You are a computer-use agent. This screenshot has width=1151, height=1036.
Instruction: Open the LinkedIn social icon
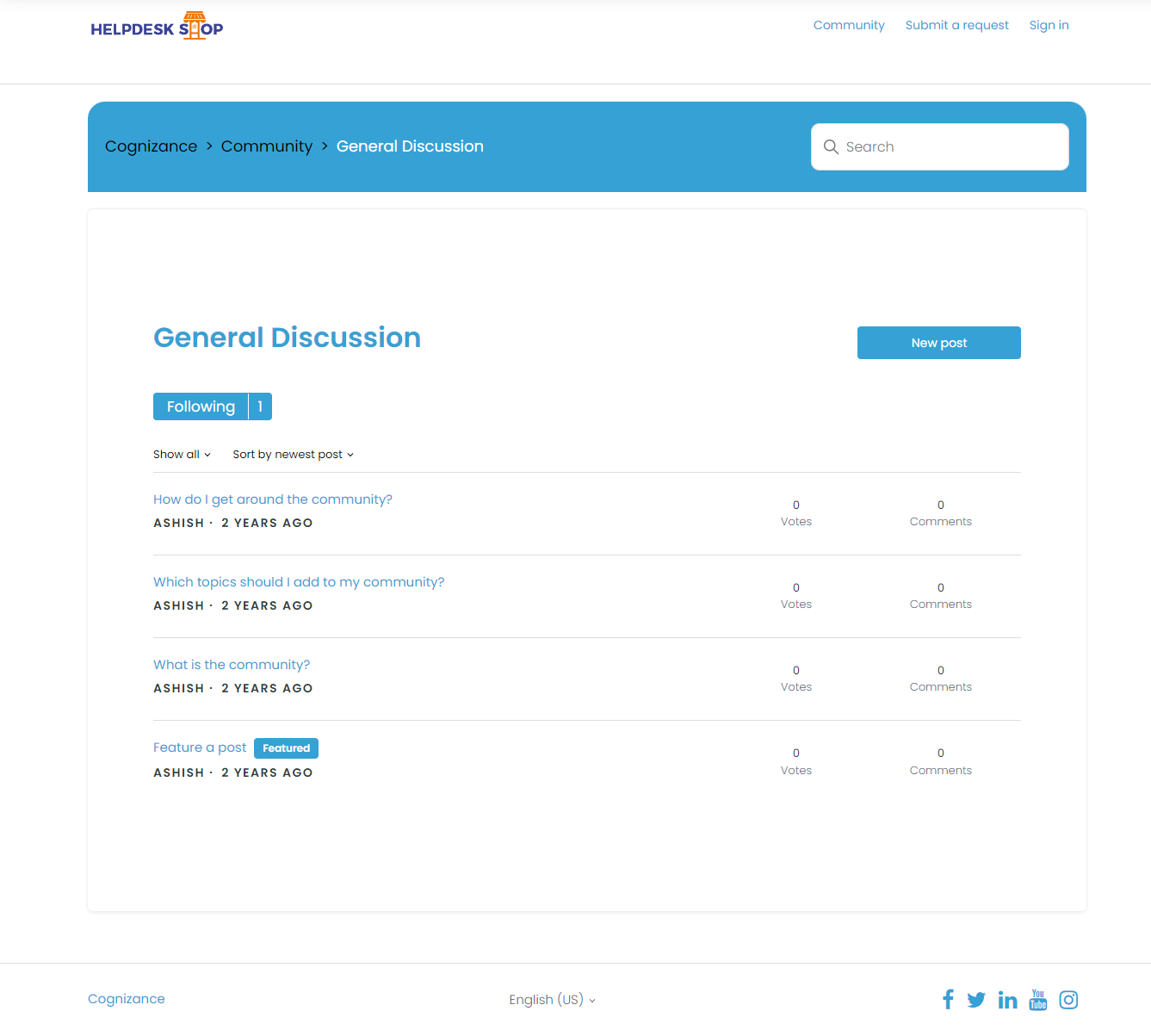1007,1000
